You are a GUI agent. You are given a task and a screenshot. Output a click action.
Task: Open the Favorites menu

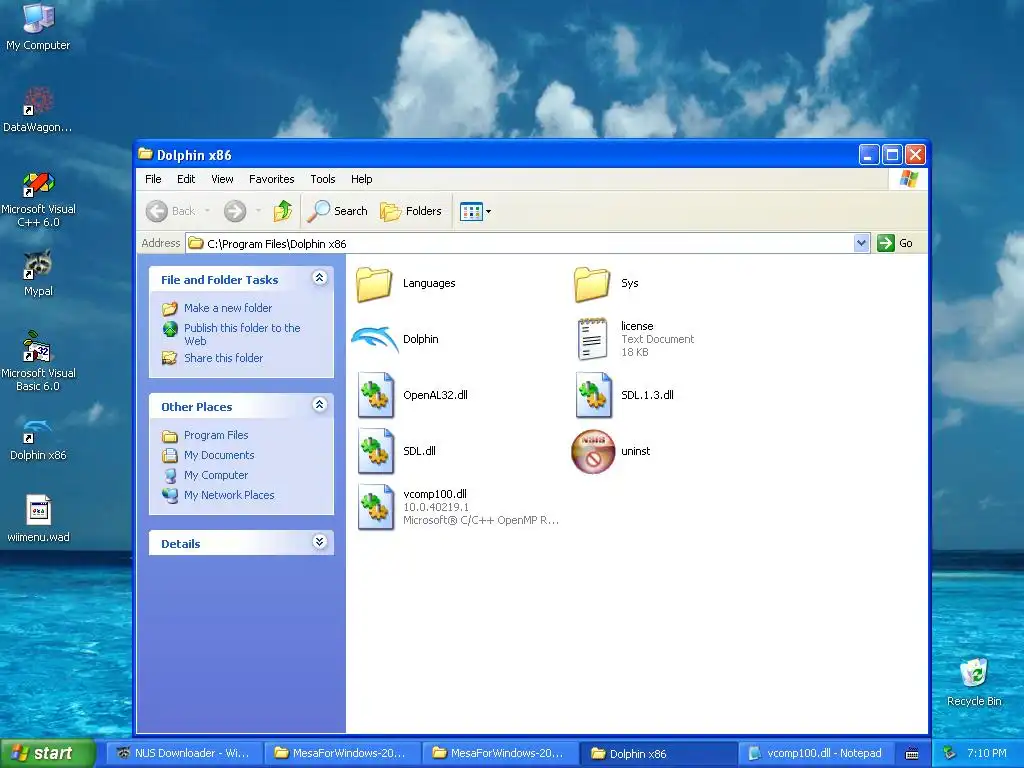272,179
